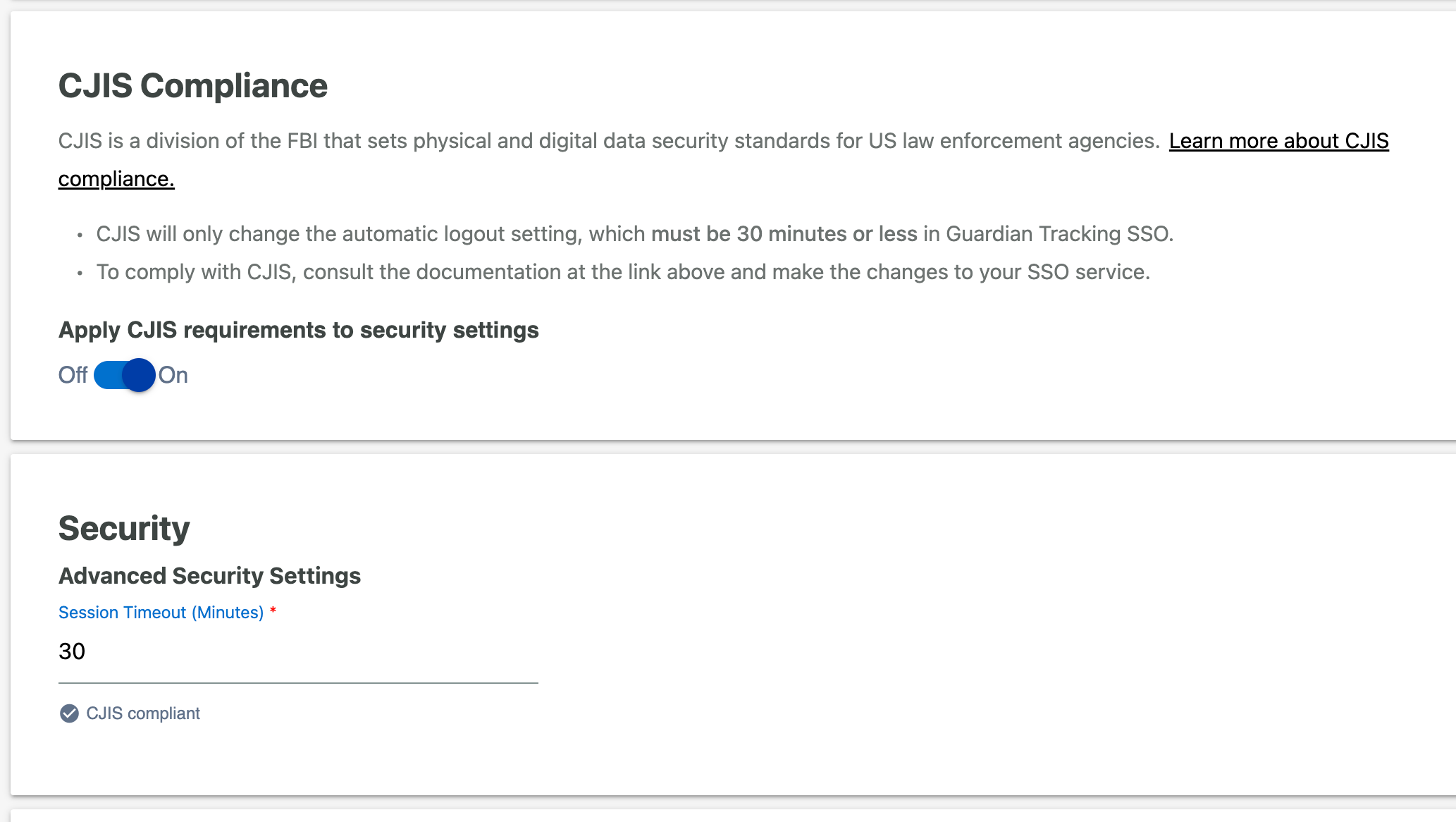Open the Learn more about CJIS link
Viewport: 1456px width, 822px height.
tap(1278, 141)
